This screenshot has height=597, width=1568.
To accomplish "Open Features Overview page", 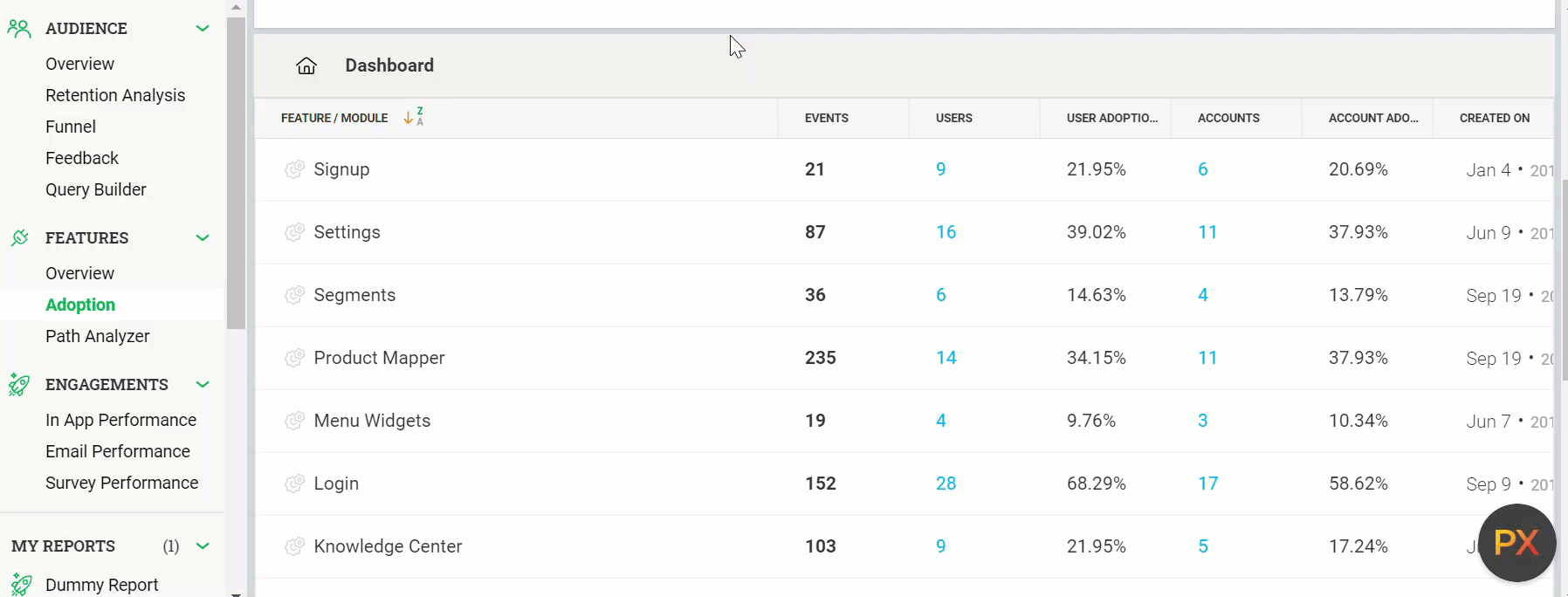I will pyautogui.click(x=79, y=273).
